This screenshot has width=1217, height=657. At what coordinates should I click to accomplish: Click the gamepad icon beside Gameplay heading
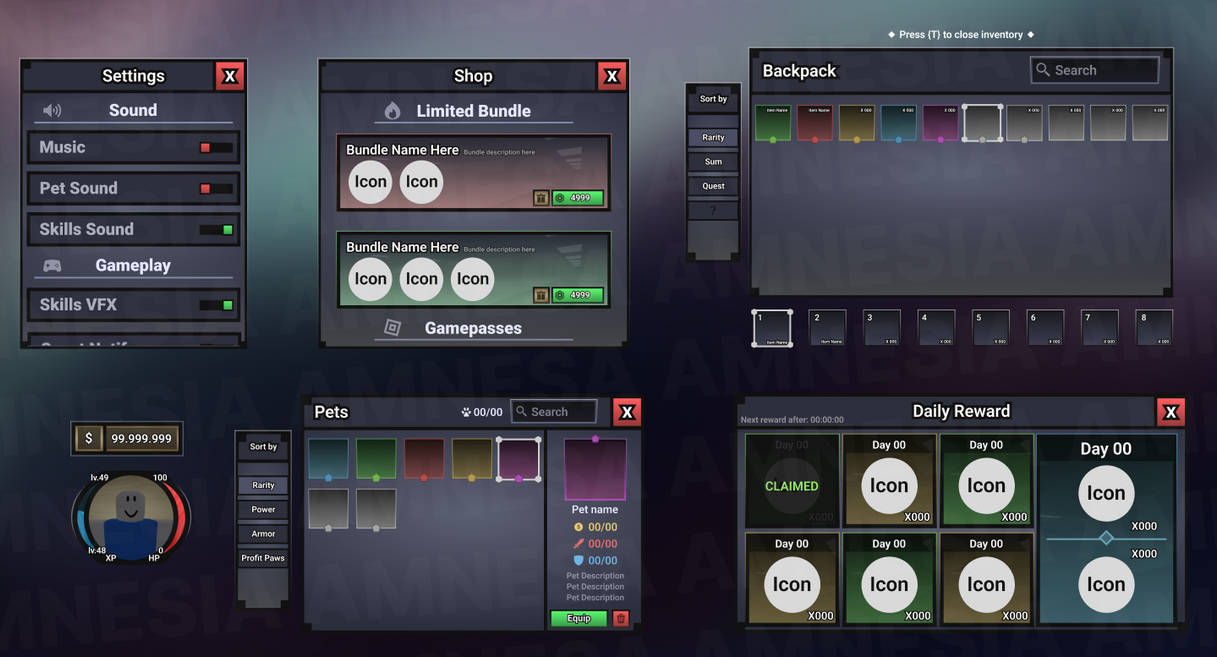(x=52, y=266)
